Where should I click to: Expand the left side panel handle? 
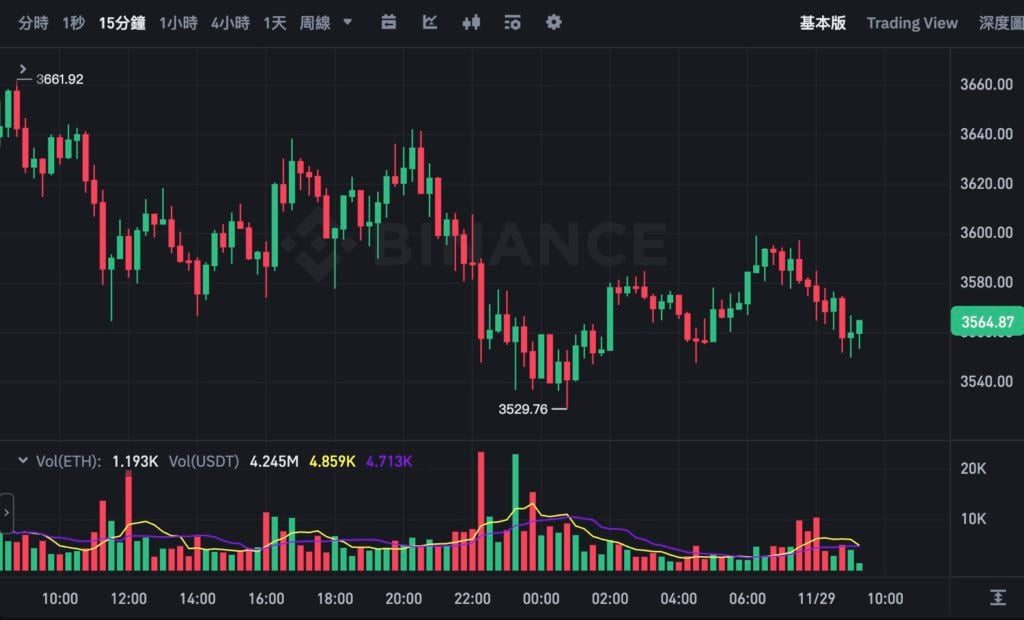(7, 512)
